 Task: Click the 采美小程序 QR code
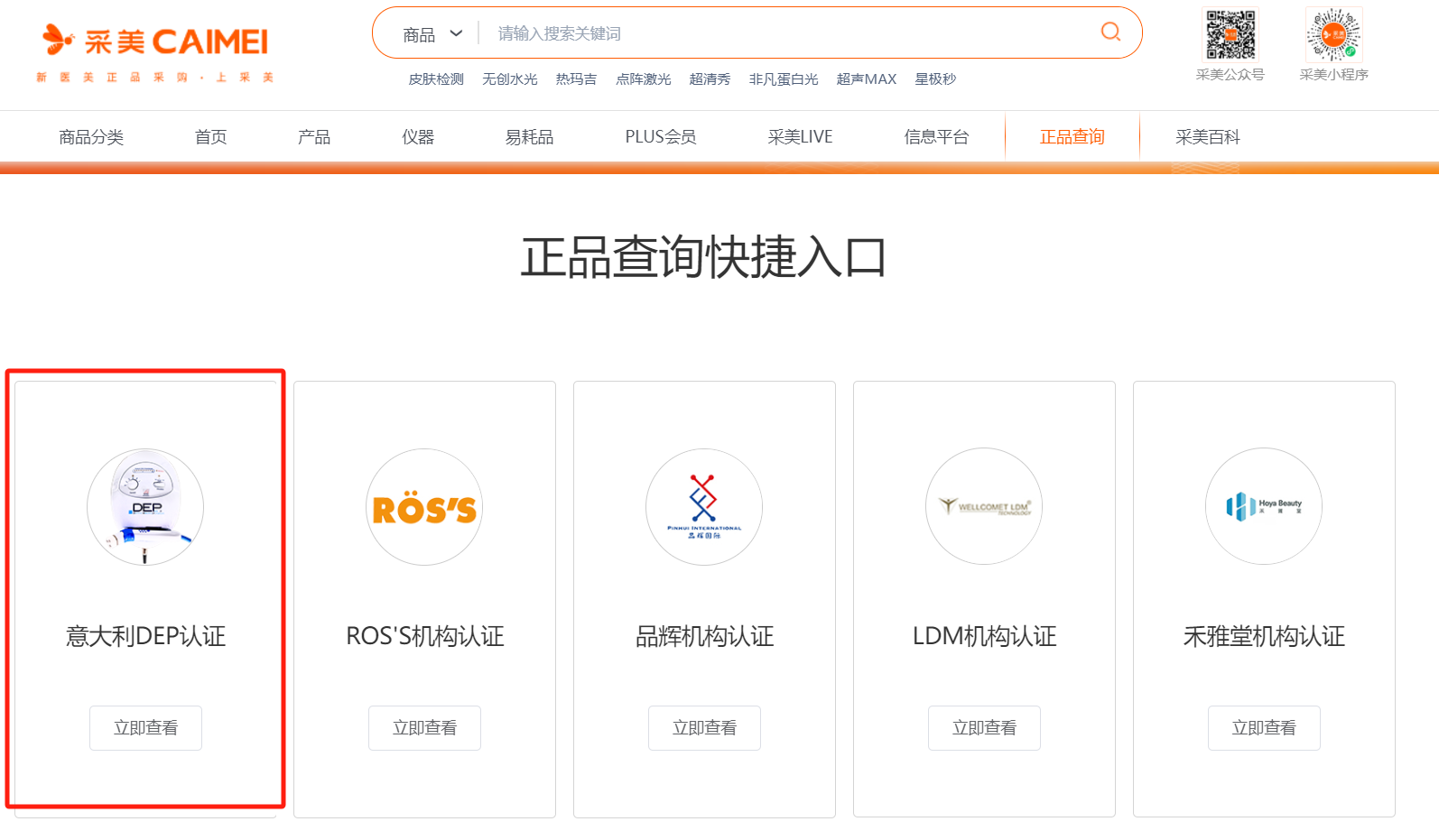[1334, 35]
